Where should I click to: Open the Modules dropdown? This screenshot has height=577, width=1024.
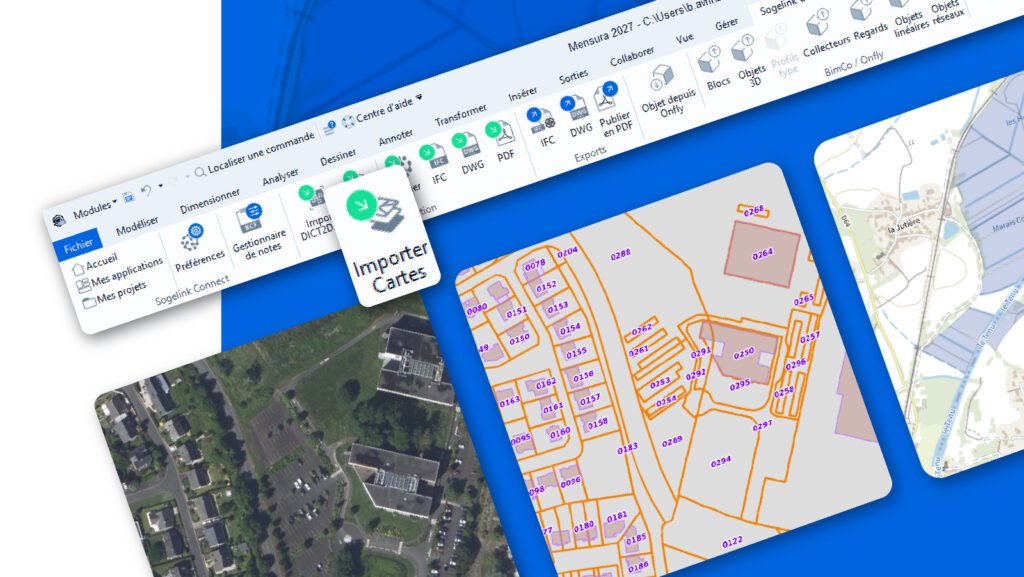(x=95, y=210)
